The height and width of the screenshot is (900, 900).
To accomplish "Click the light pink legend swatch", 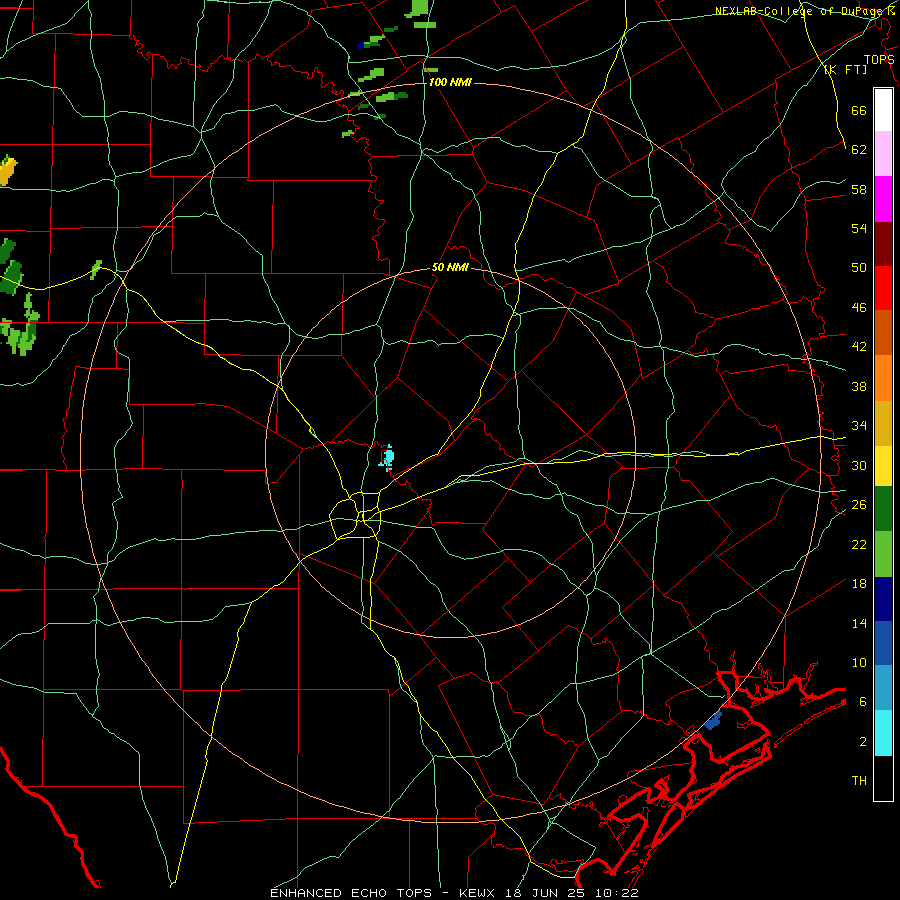I will point(883,154).
